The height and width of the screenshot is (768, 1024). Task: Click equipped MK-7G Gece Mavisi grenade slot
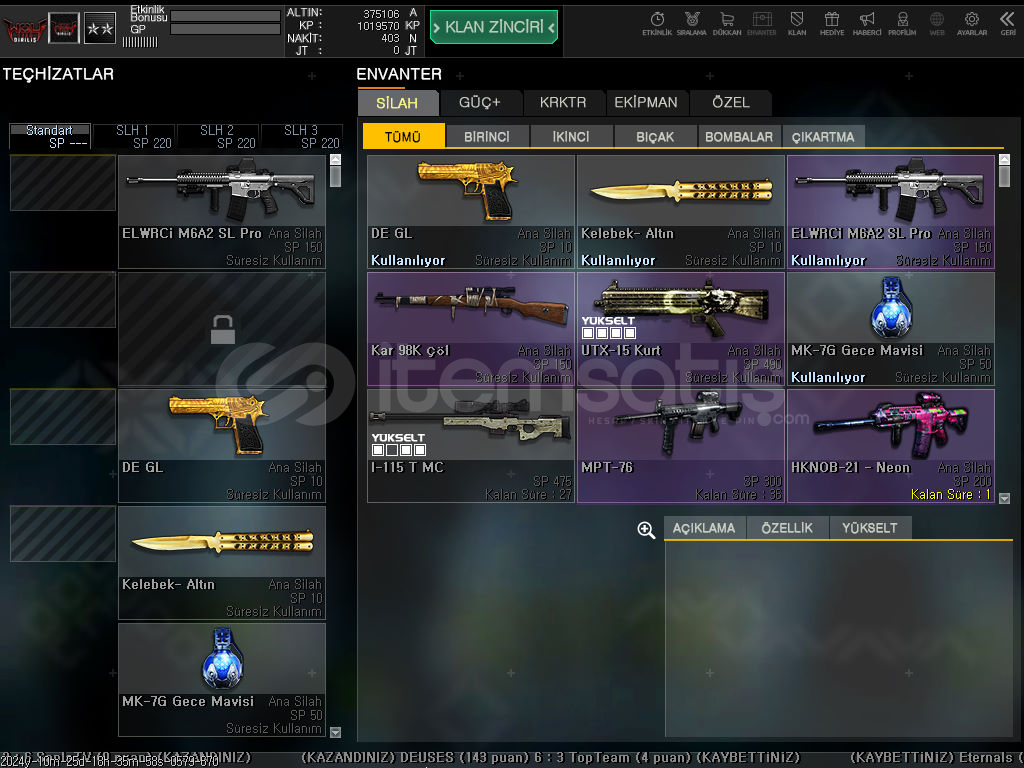[x=222, y=680]
